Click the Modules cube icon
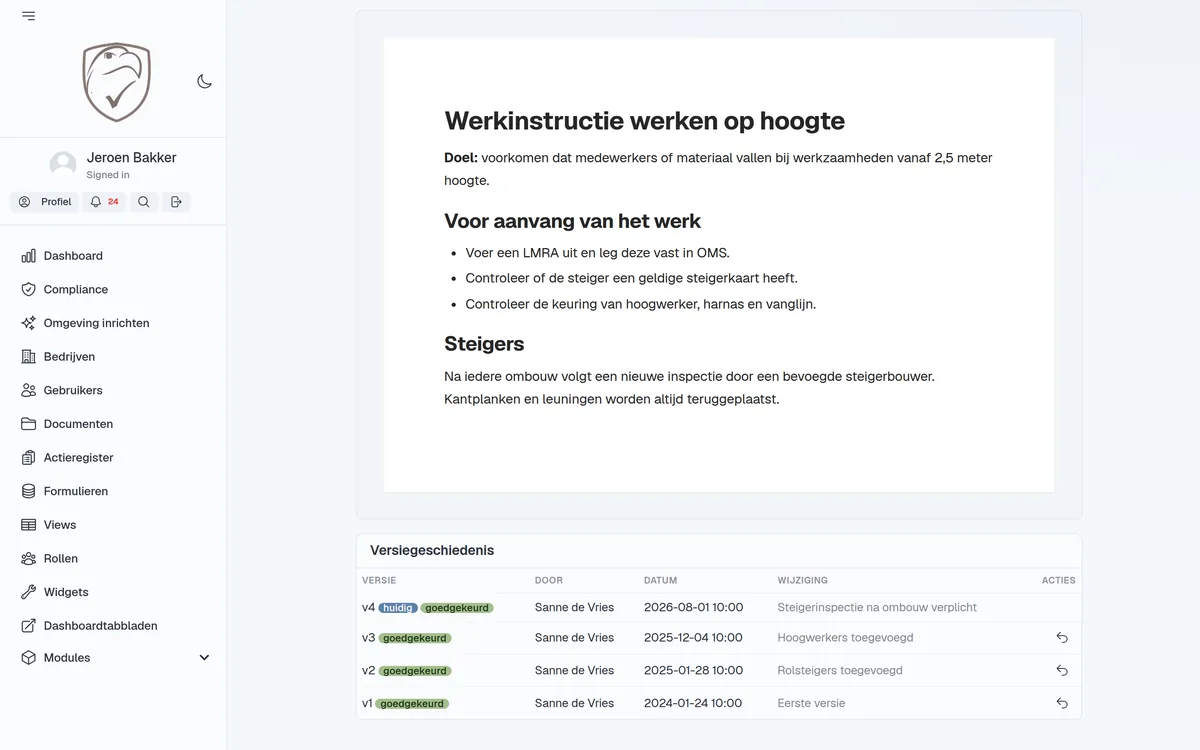Viewport: 1200px width, 750px height. [28, 658]
